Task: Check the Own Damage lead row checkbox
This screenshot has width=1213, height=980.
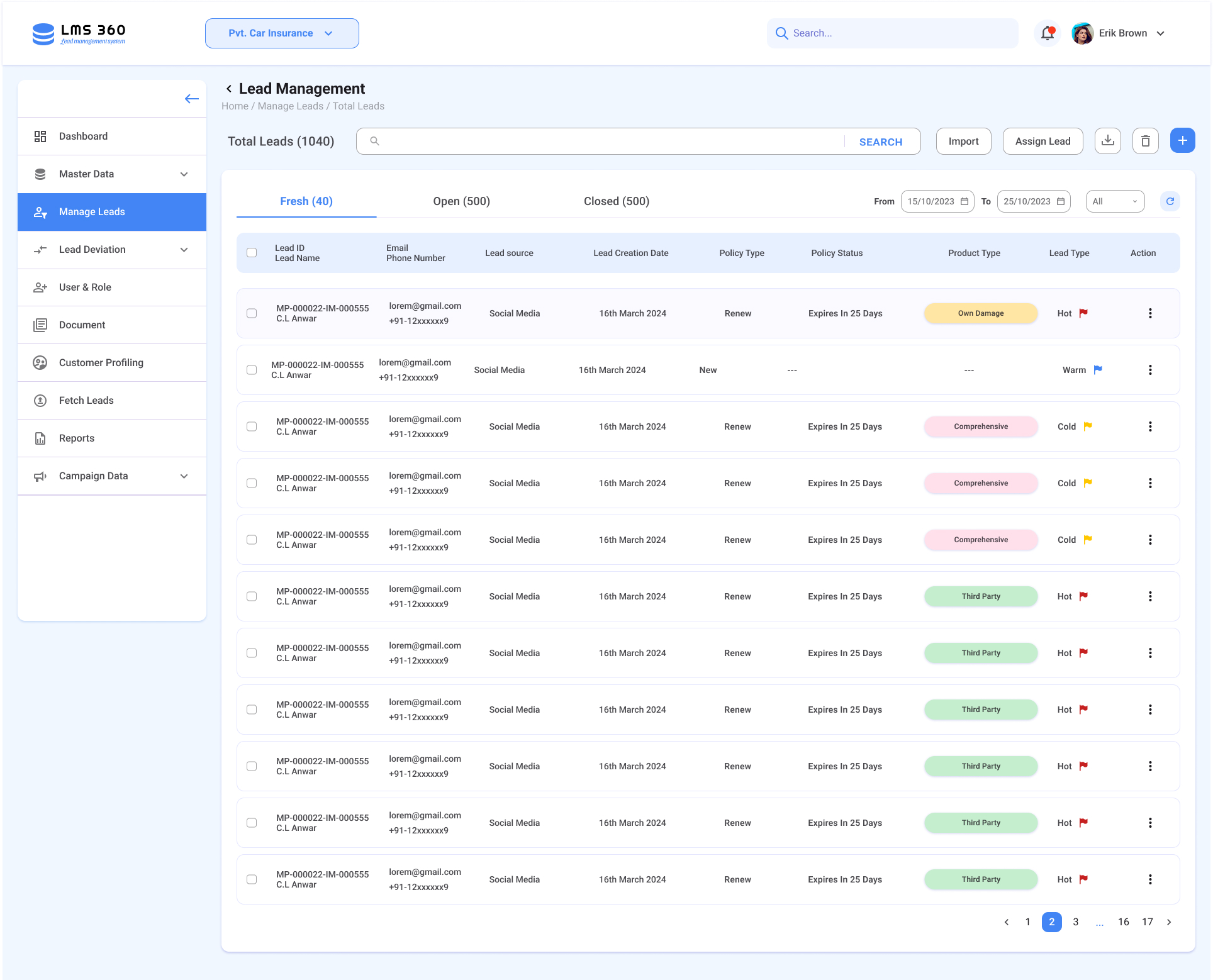Action: (252, 313)
